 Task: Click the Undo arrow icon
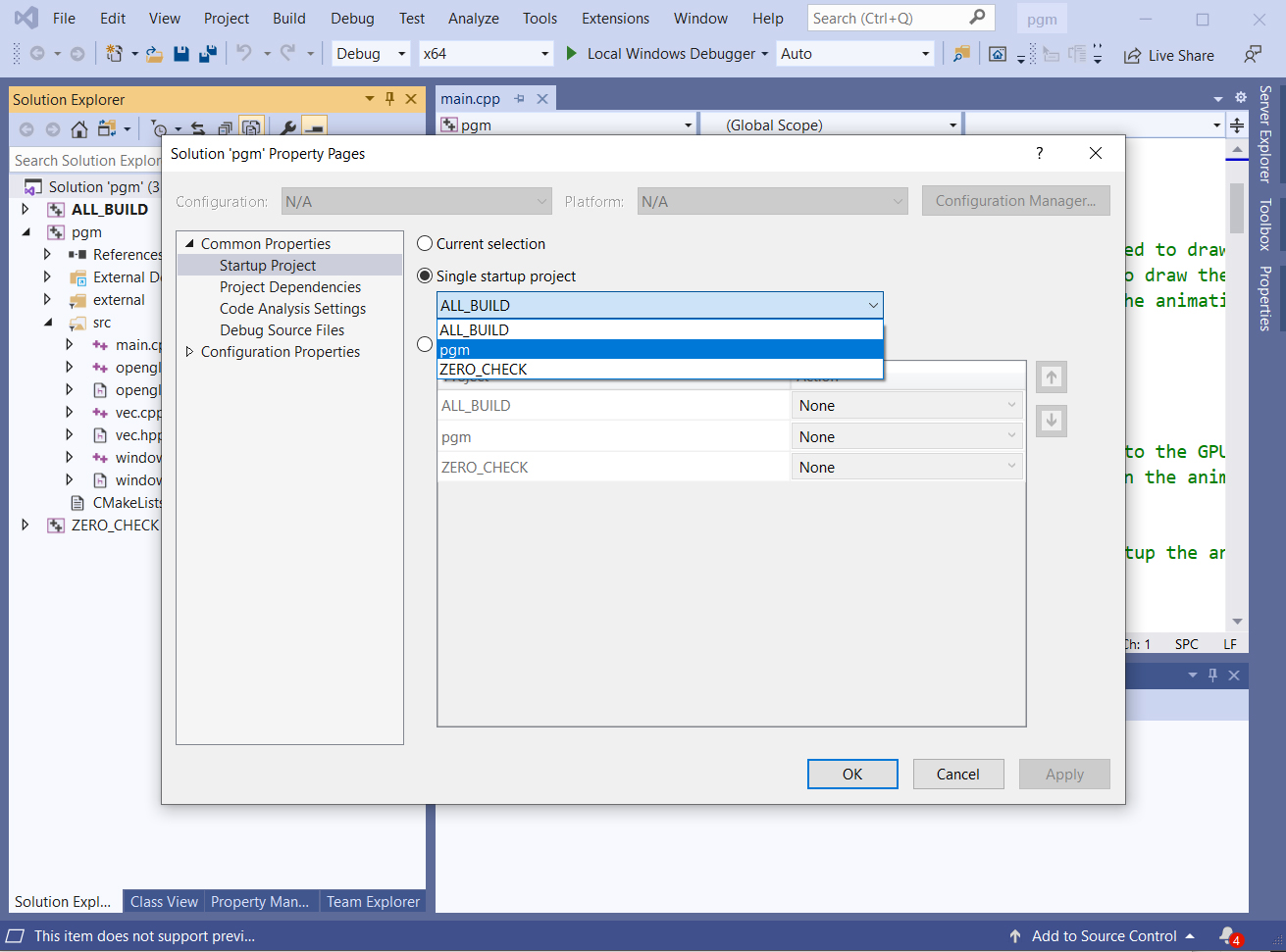pos(244,53)
